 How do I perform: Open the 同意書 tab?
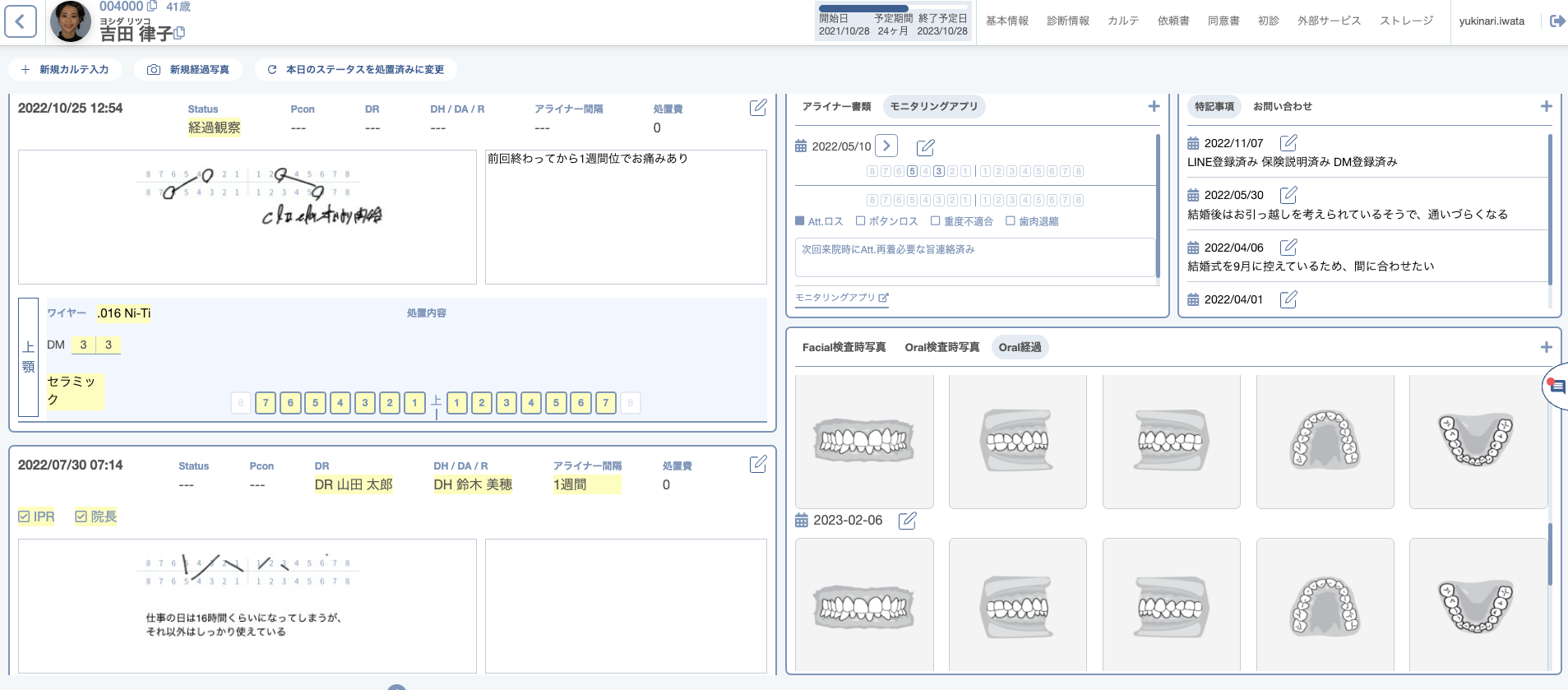1223,21
